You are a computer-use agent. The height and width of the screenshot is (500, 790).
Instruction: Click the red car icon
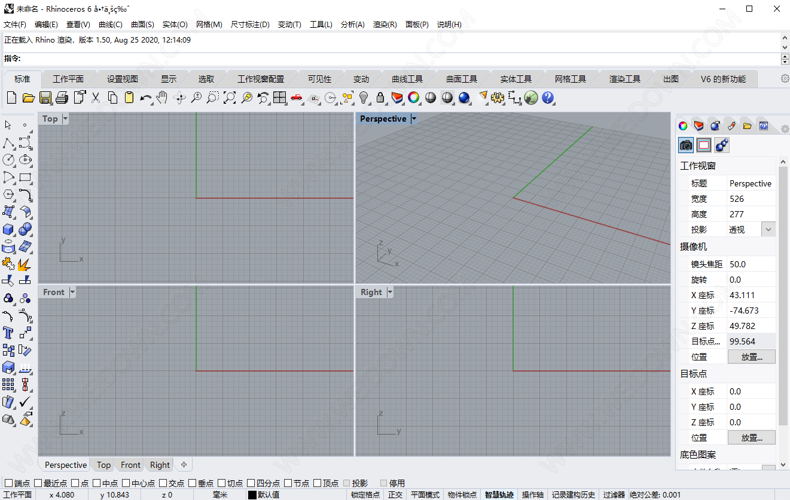click(297, 98)
